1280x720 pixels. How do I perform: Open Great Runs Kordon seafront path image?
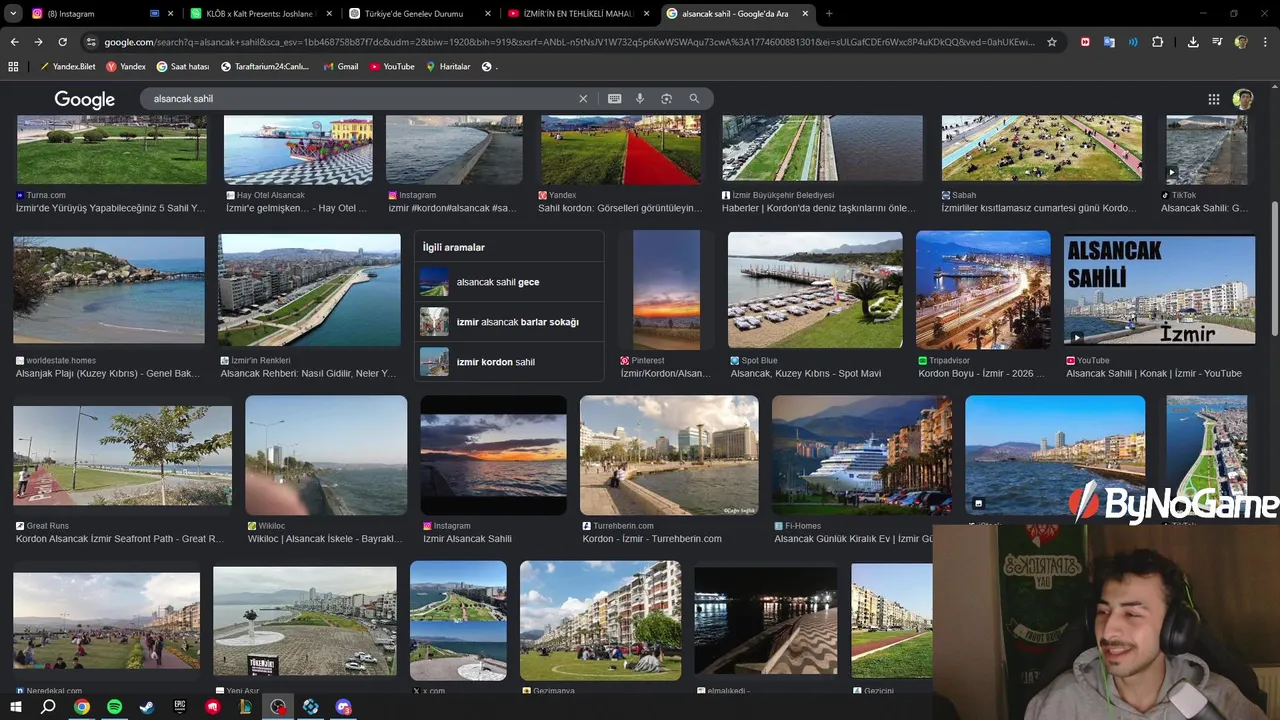pos(122,455)
